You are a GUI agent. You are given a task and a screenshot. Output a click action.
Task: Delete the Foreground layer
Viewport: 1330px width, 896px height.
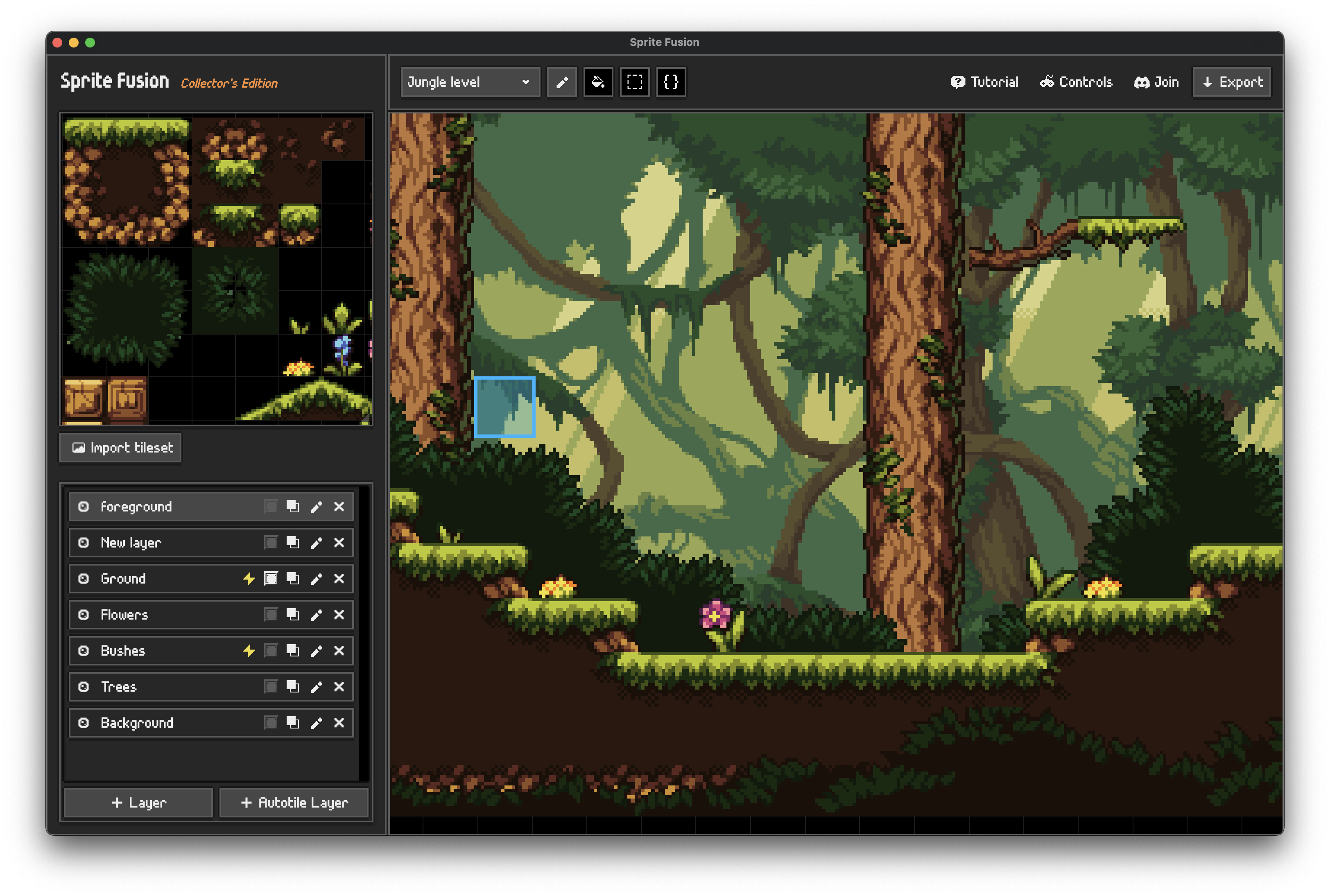[x=339, y=507]
